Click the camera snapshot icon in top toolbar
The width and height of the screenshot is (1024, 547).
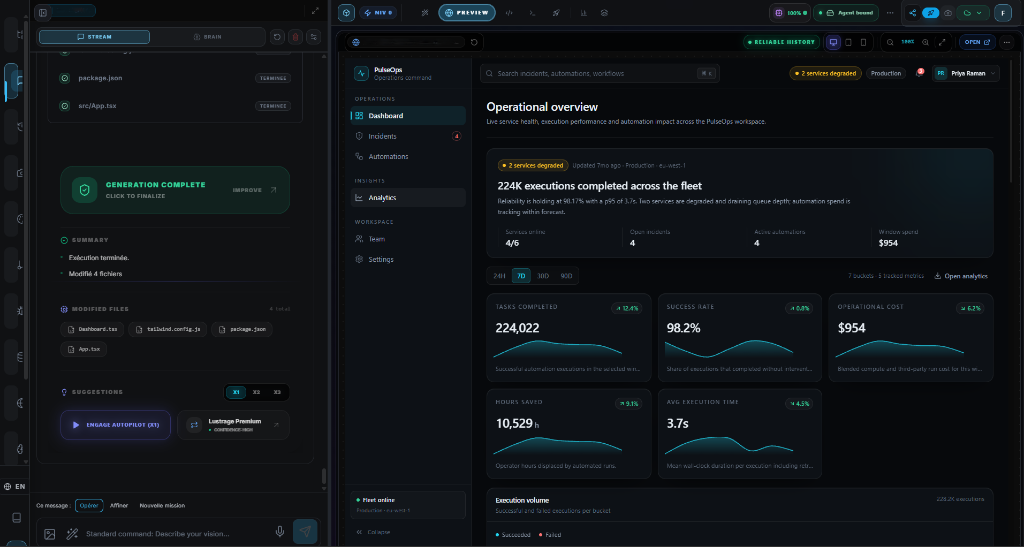[x=948, y=12]
